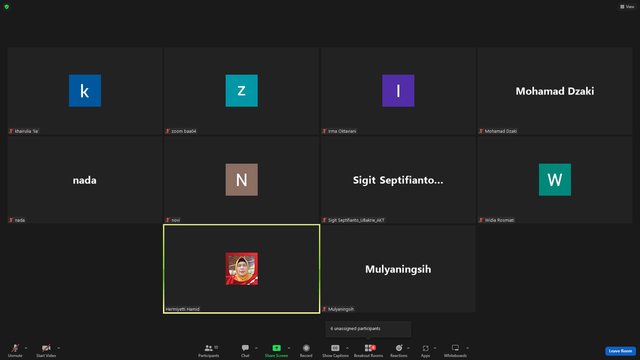Open audio options arrow beside Unmute
This screenshot has height=360, width=640.
[x=26, y=348]
